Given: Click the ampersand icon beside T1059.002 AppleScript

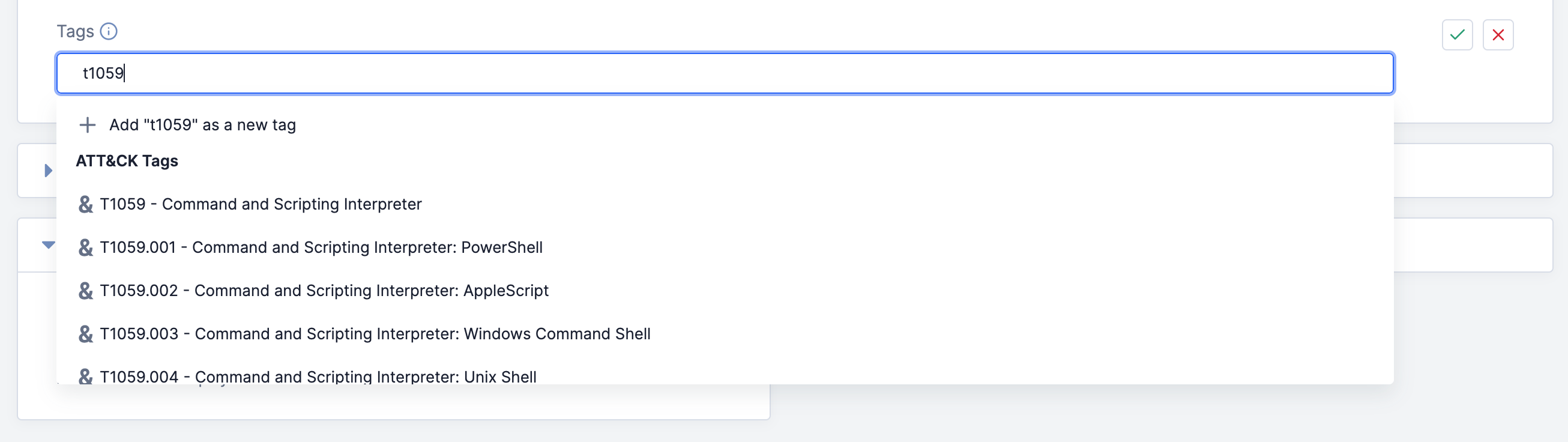Looking at the screenshot, I should click(86, 291).
